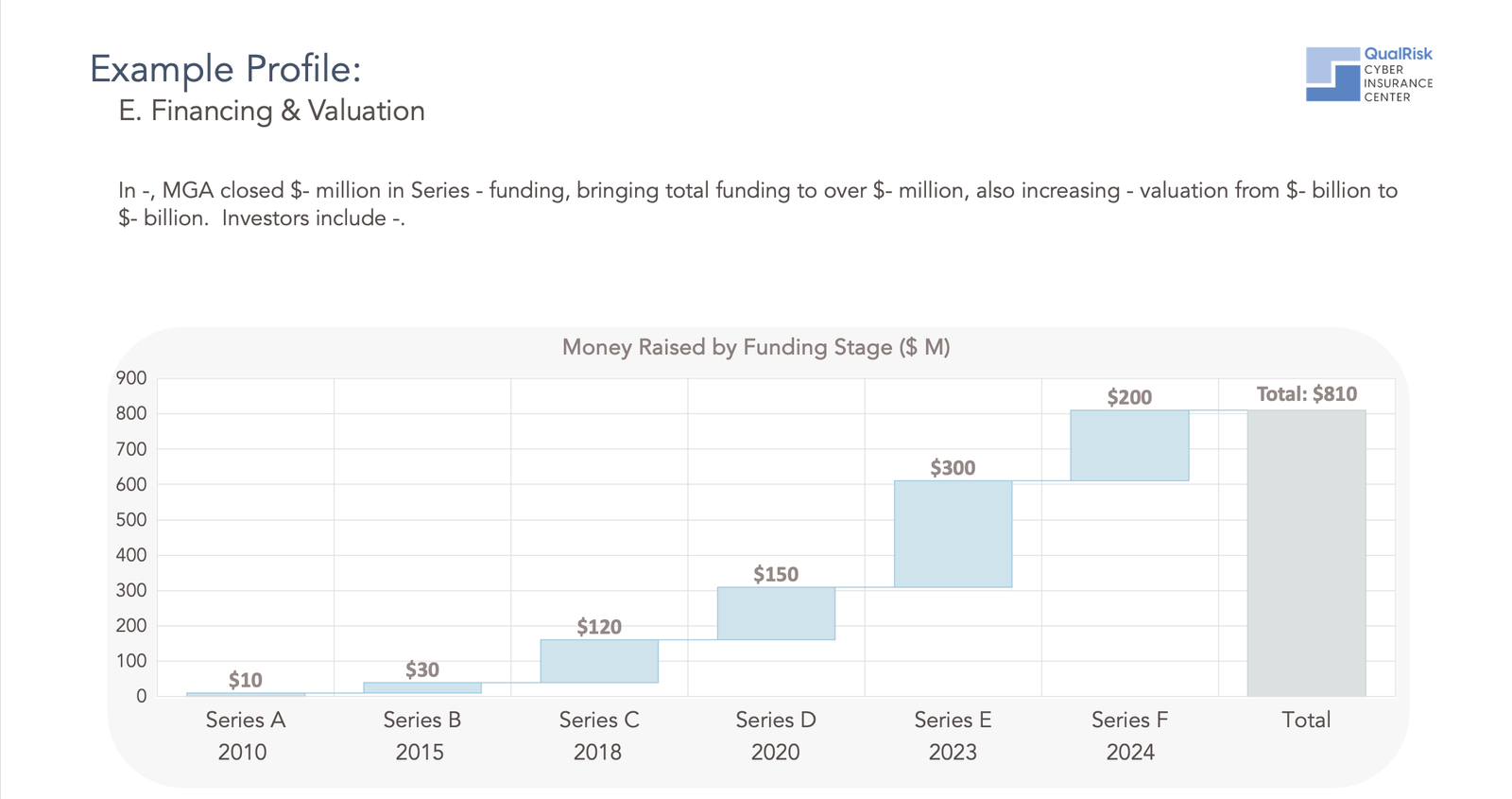Click the Series D bar in chart
This screenshot has height=799, width=1512.
tap(776, 614)
